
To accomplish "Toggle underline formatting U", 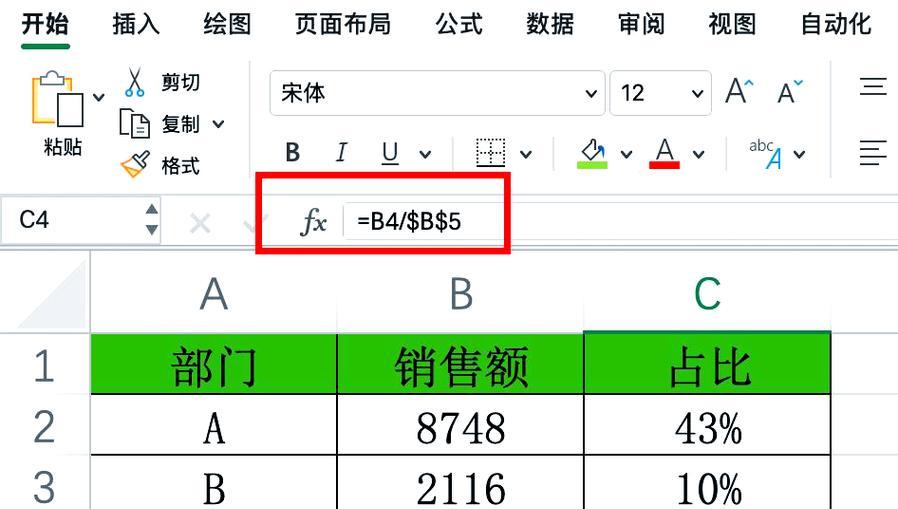I will (390, 153).
